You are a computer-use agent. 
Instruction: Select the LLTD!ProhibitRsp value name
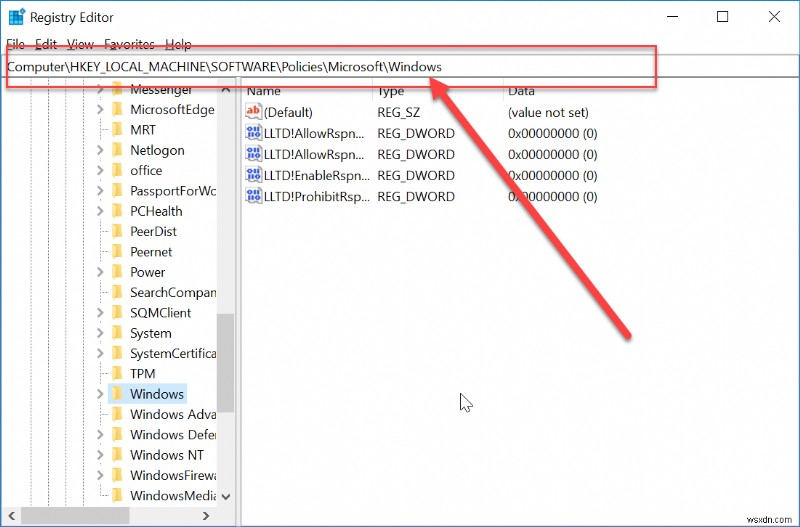[317, 196]
